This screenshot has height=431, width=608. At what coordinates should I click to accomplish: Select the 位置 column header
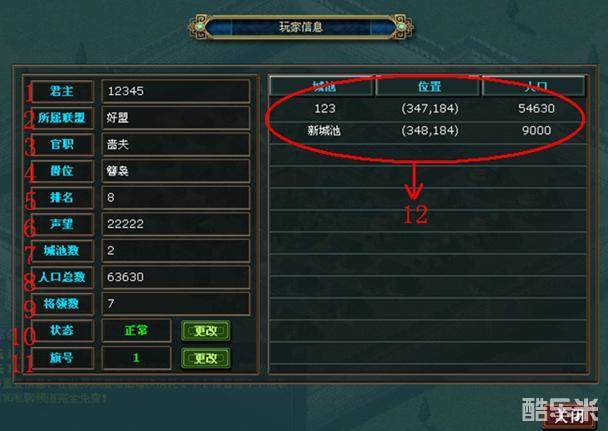pyautogui.click(x=429, y=86)
